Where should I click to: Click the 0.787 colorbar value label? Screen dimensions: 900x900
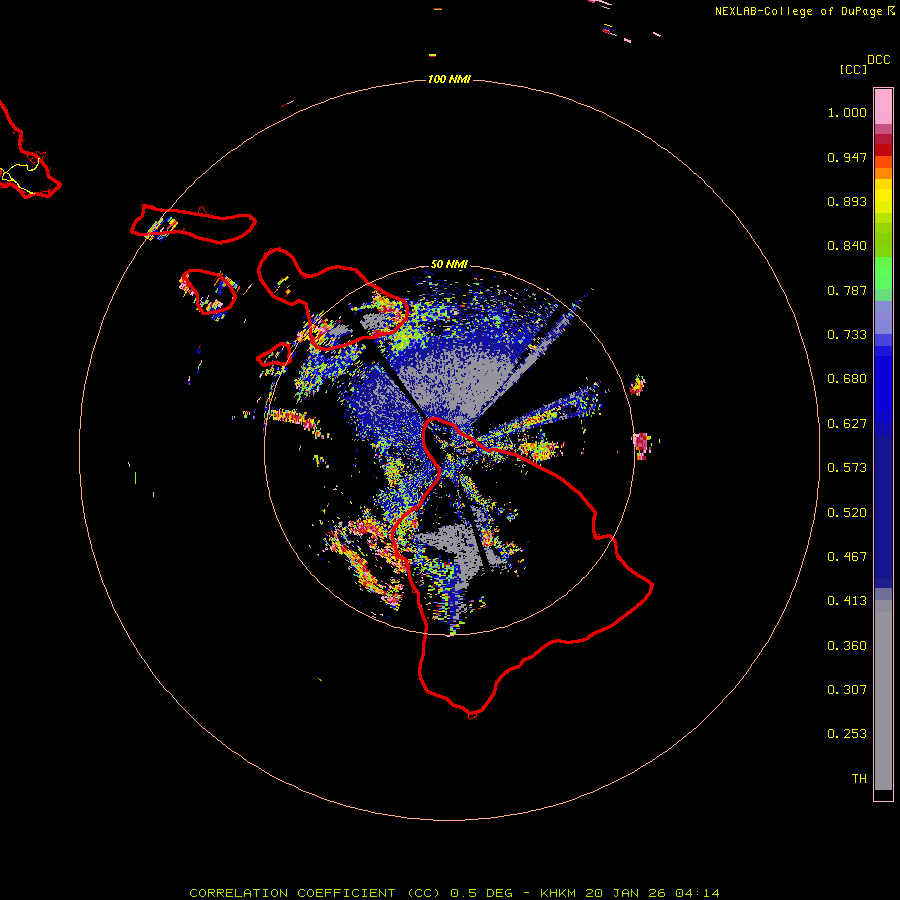[x=847, y=290]
